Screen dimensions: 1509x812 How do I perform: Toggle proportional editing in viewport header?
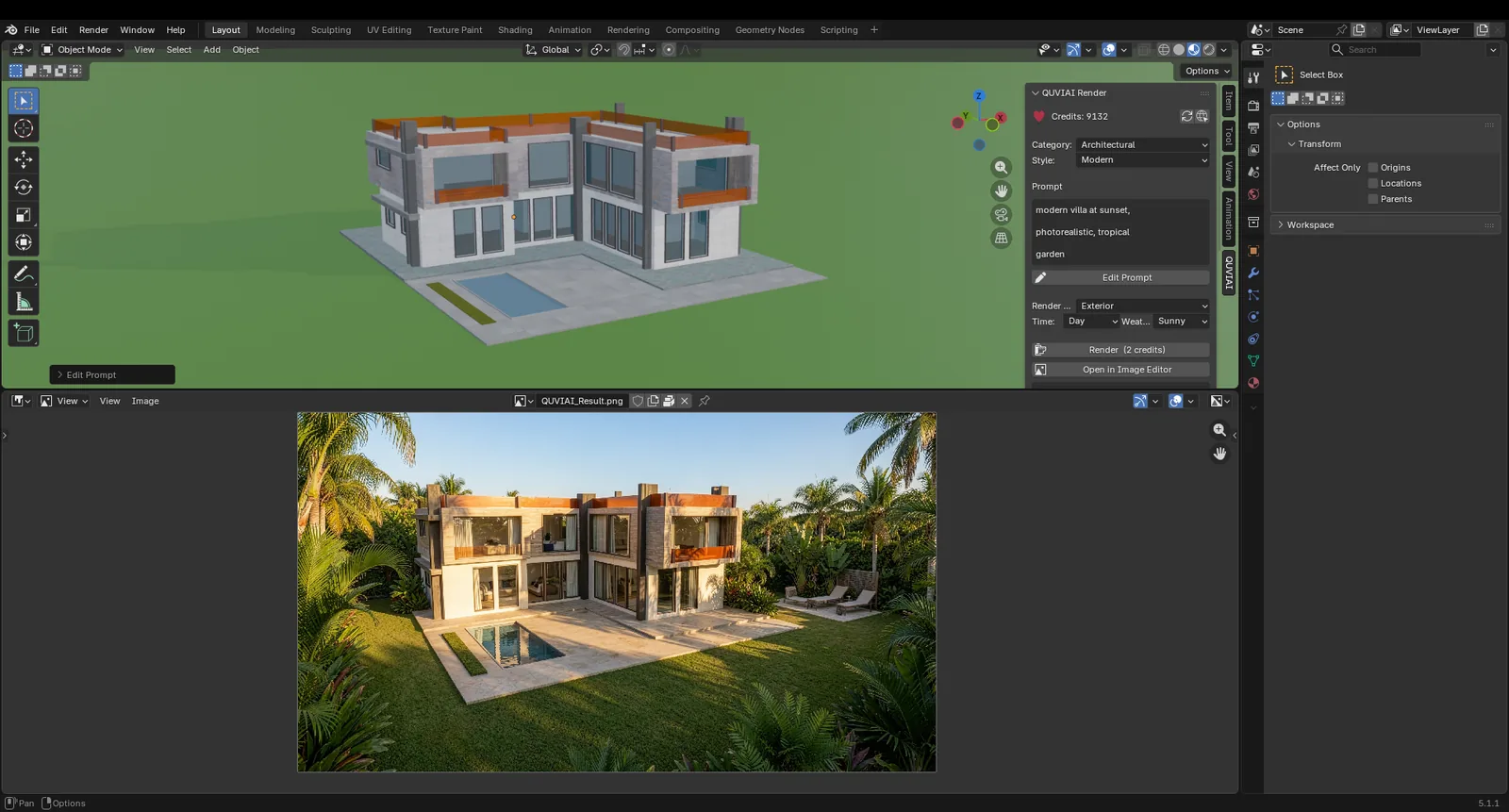point(669,50)
